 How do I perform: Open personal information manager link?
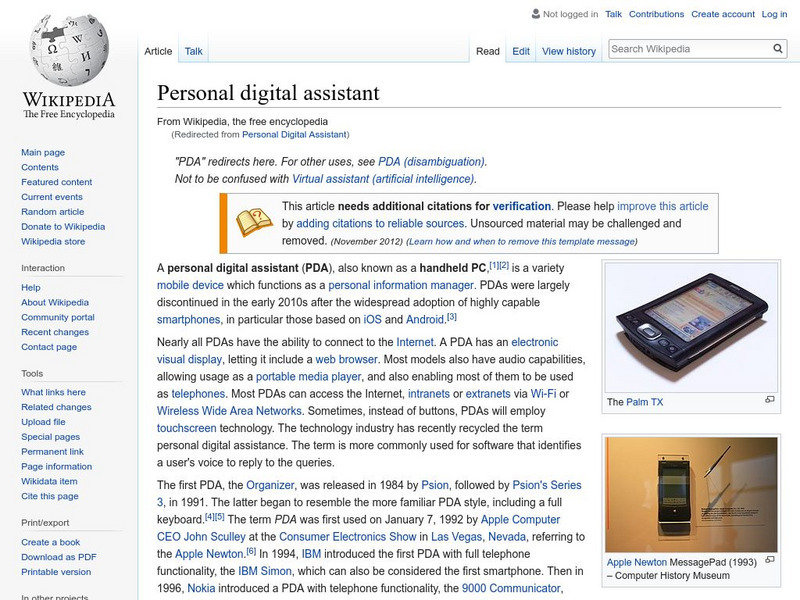tap(401, 285)
